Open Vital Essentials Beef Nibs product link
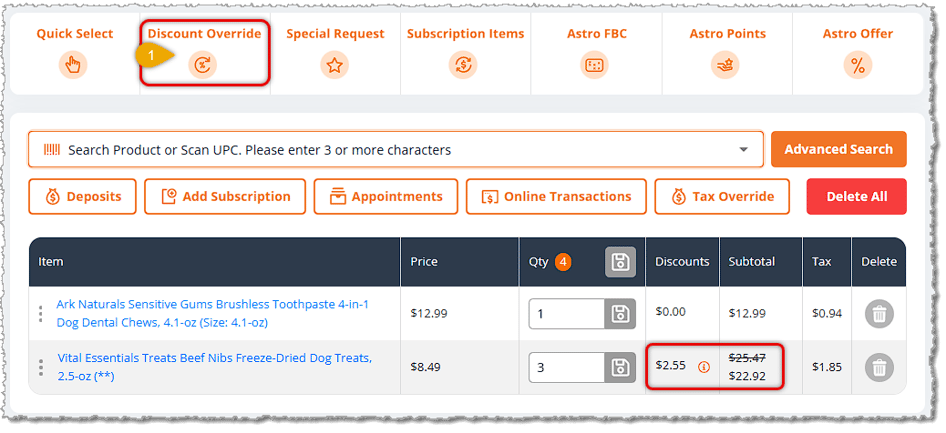The image size is (946, 433). [x=215, y=367]
